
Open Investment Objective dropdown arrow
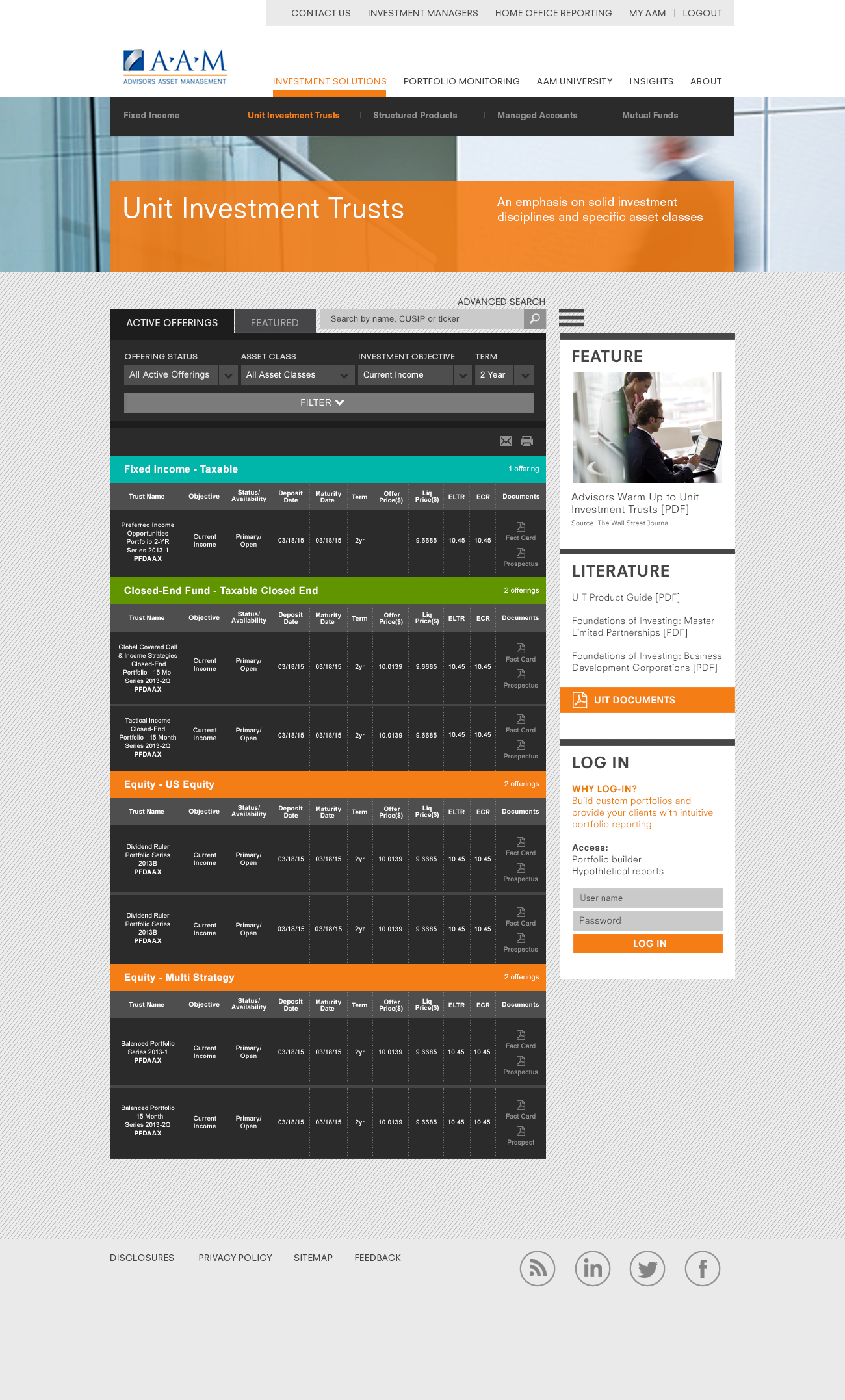462,374
